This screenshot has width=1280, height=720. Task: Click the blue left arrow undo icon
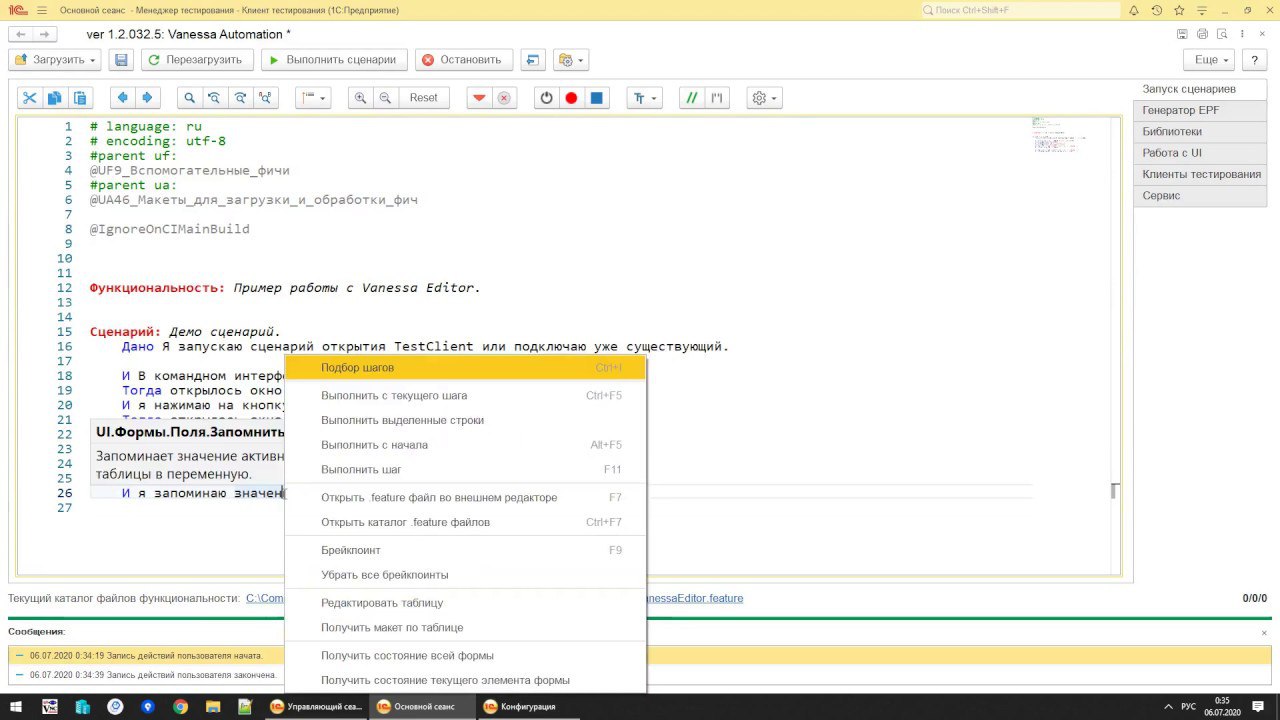click(122, 98)
